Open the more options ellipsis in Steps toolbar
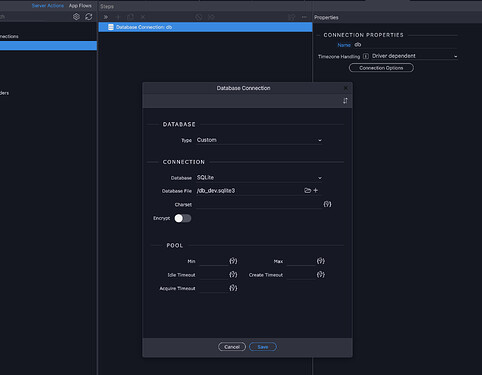This screenshot has width=482, height=375. point(304,17)
